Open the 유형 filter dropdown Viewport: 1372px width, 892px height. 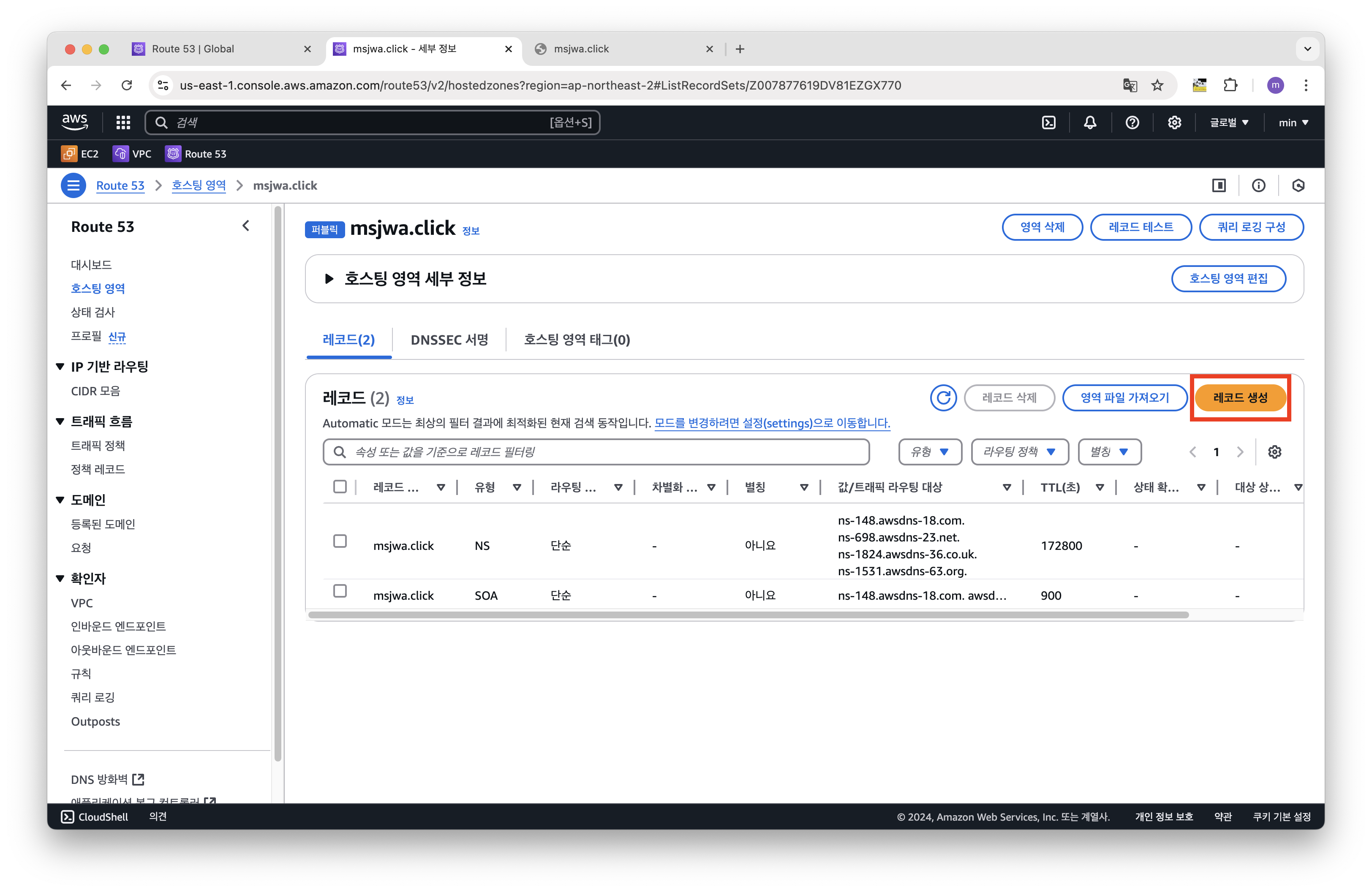[930, 452]
